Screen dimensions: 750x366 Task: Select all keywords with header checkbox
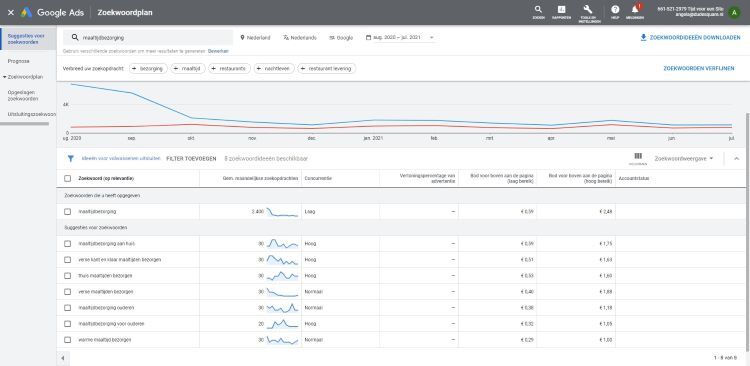[x=67, y=178]
